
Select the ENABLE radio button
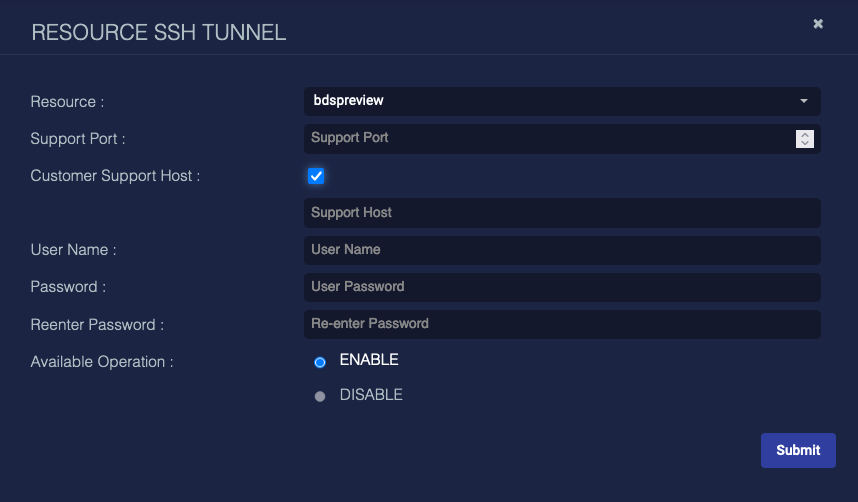click(320, 362)
